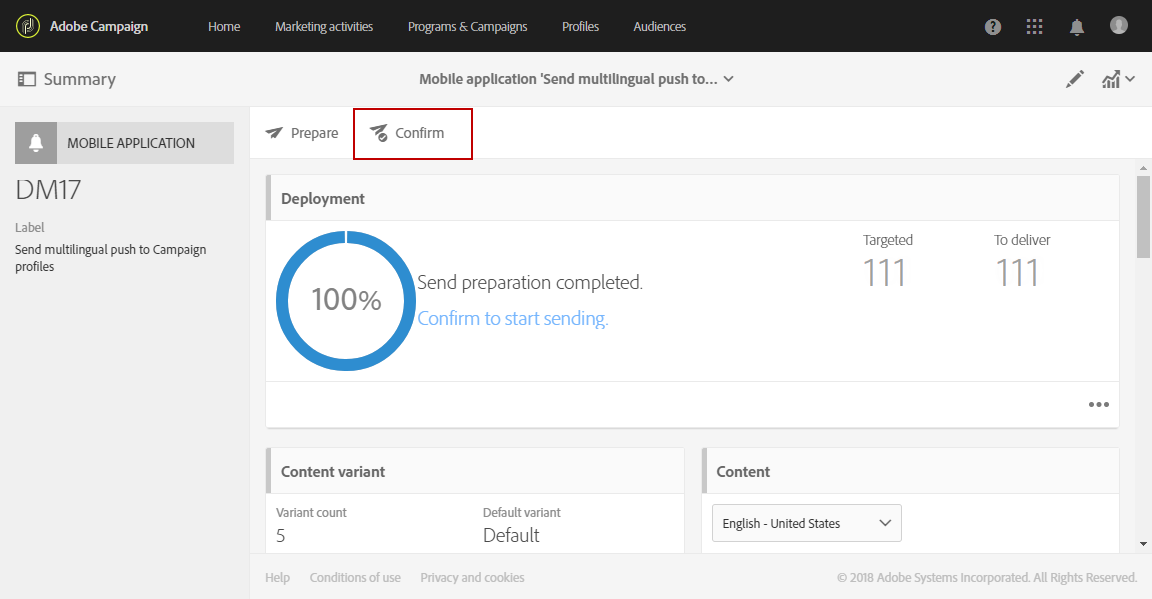Click the scrollbar down arrow
This screenshot has height=599, width=1152.
click(1143, 544)
